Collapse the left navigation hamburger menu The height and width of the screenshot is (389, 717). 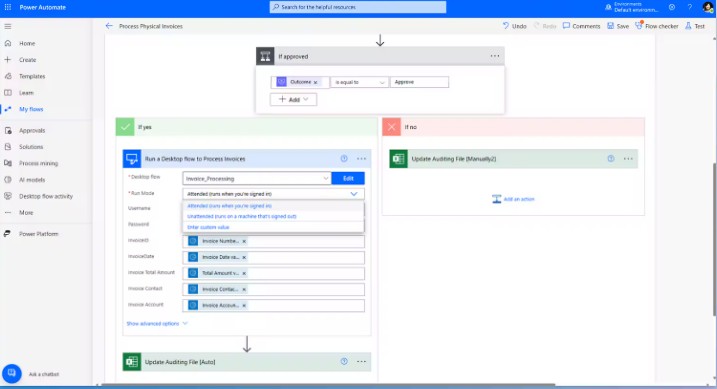[8, 27]
